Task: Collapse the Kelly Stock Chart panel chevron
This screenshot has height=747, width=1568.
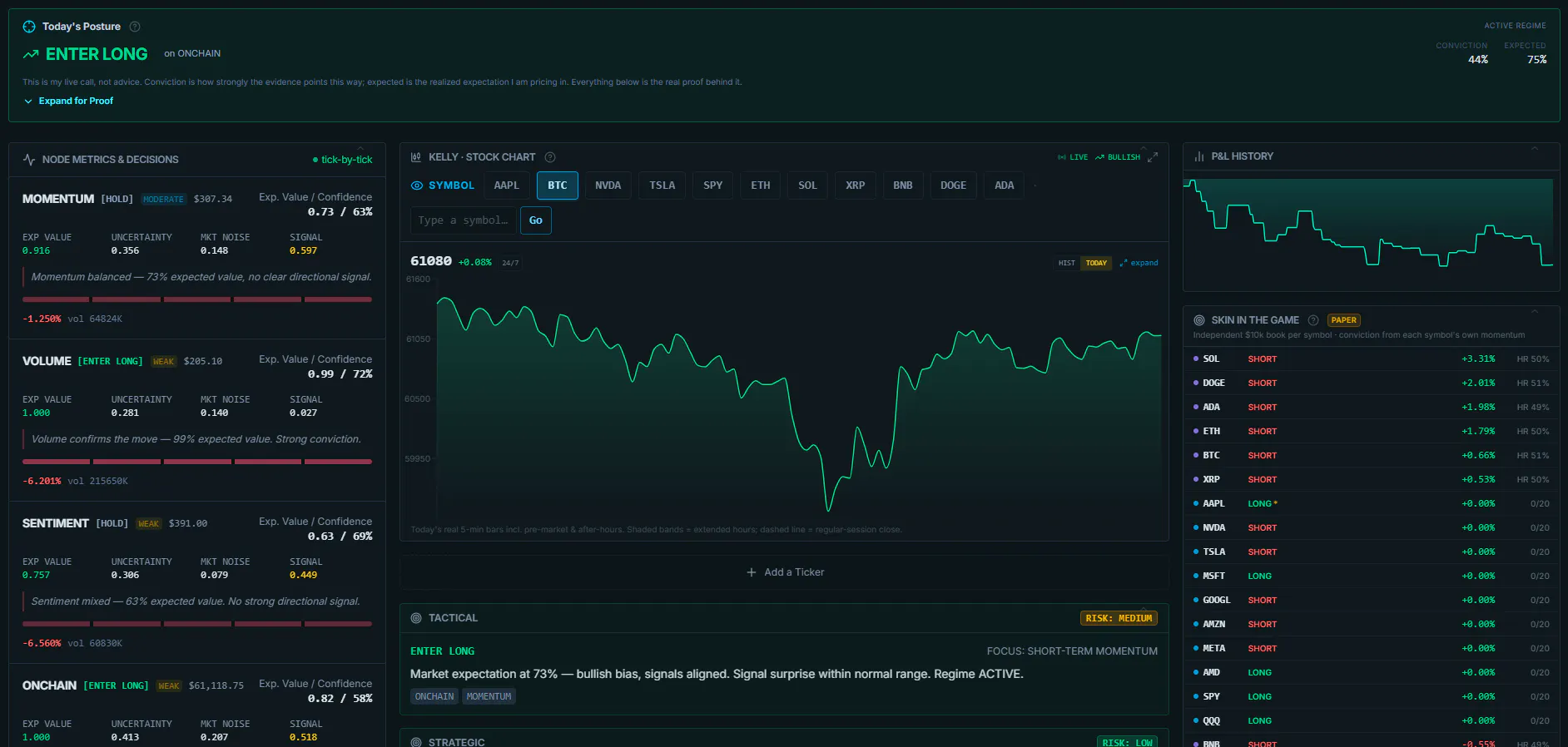Action: (x=1144, y=148)
